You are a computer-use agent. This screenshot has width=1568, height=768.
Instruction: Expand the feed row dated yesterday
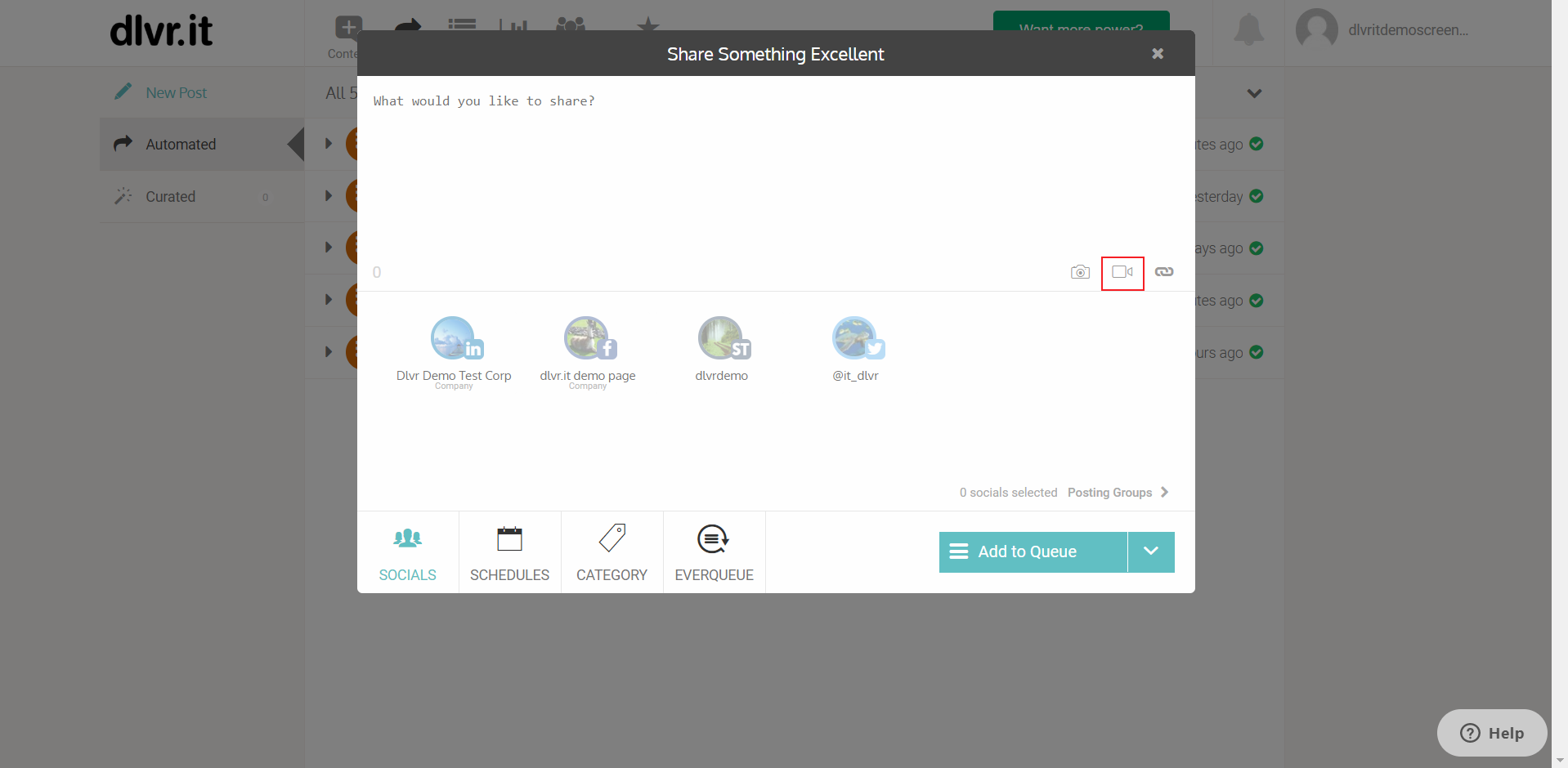point(329,196)
